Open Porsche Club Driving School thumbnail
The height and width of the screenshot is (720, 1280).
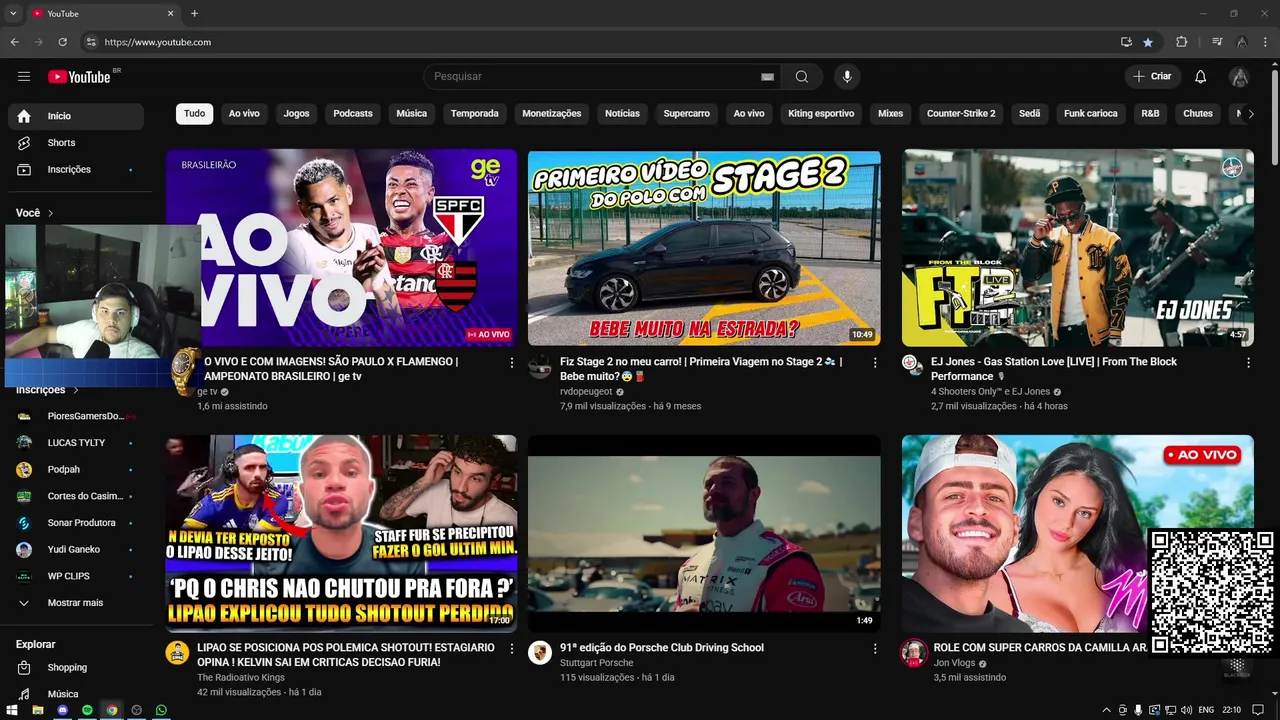[704, 533]
